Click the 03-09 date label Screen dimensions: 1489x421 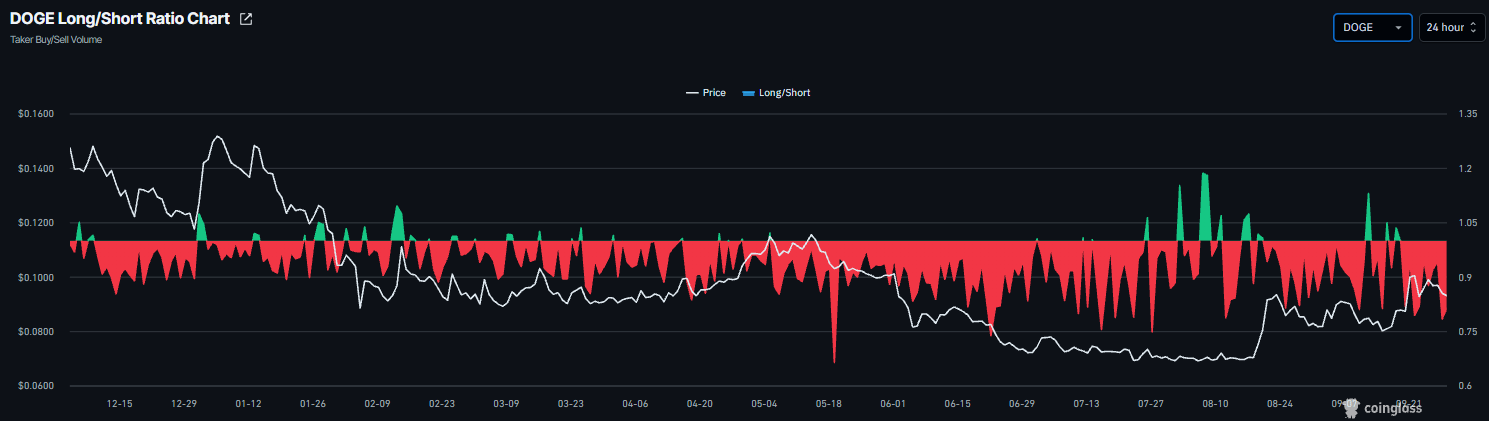click(506, 404)
